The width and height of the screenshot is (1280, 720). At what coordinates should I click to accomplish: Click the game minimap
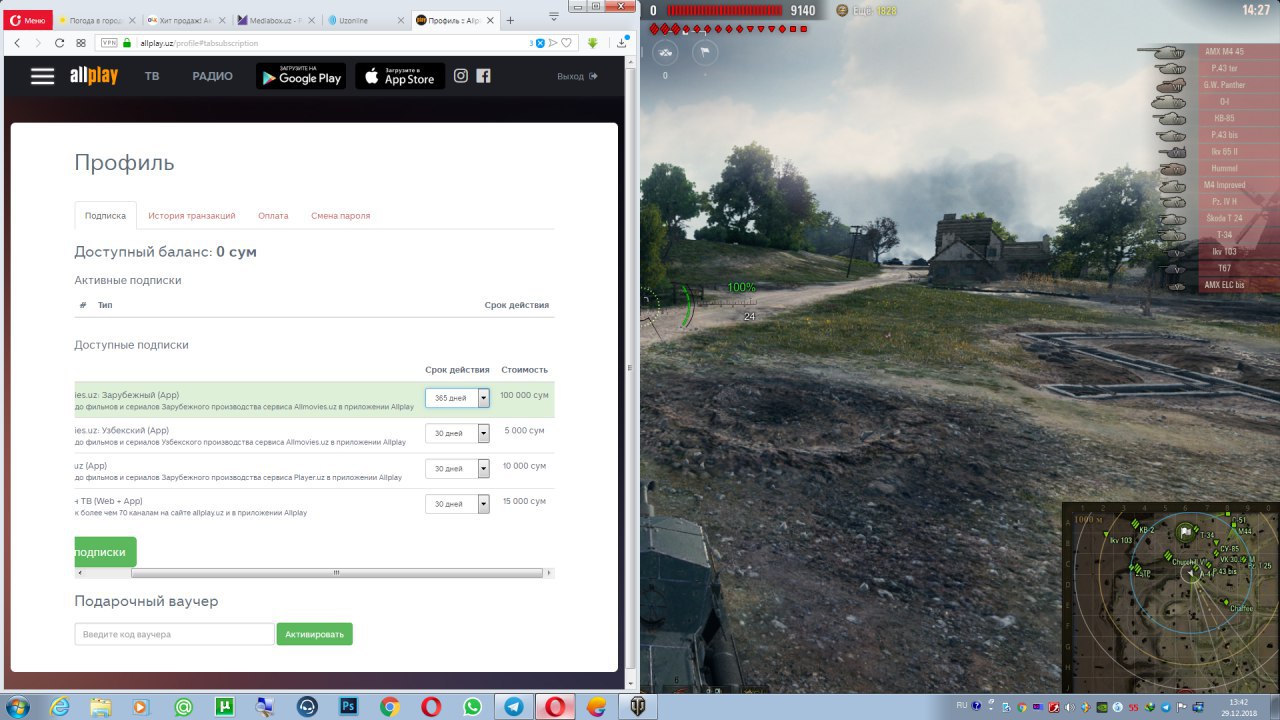pyautogui.click(x=1170, y=596)
